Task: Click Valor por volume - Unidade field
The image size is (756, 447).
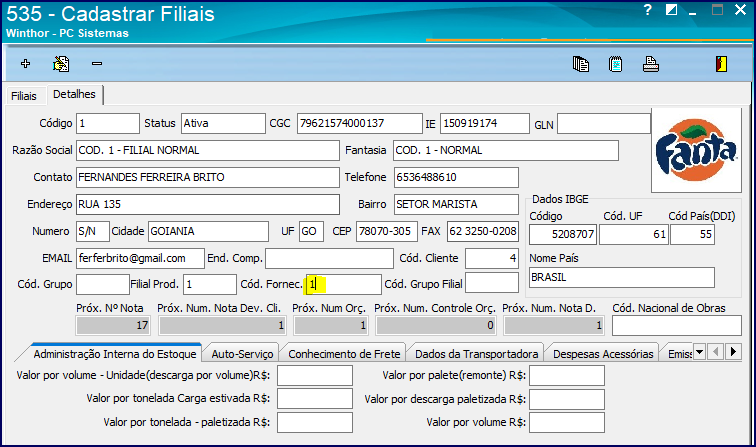Action: 315,376
